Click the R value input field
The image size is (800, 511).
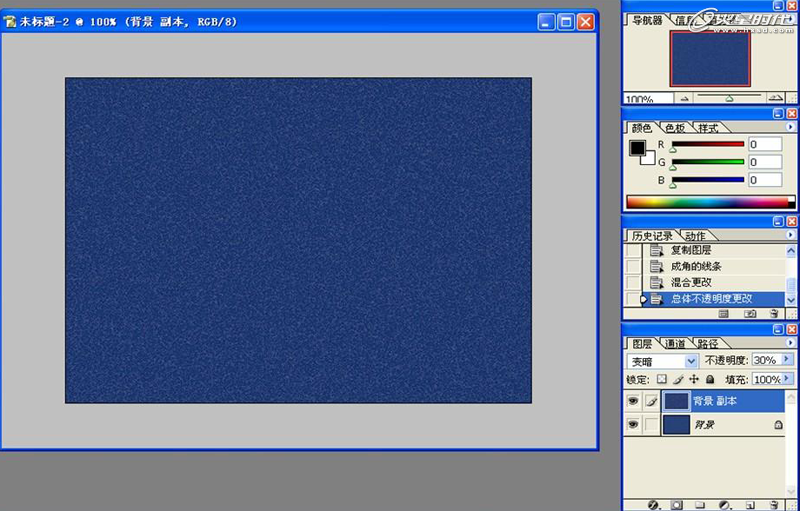pyautogui.click(x=765, y=145)
